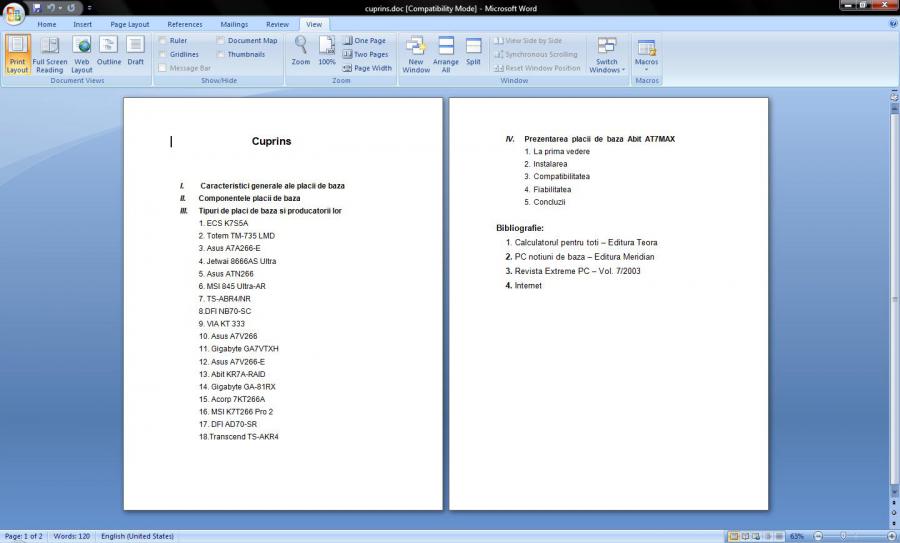Image resolution: width=900 pixels, height=543 pixels.
Task: Select Web Layout document view
Action: (x=82, y=54)
